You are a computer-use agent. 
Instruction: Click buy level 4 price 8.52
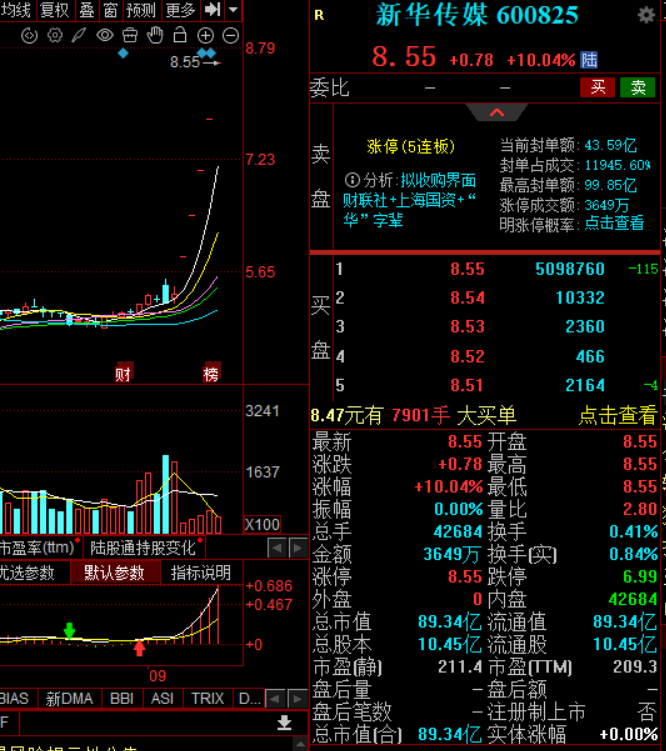pyautogui.click(x=467, y=356)
